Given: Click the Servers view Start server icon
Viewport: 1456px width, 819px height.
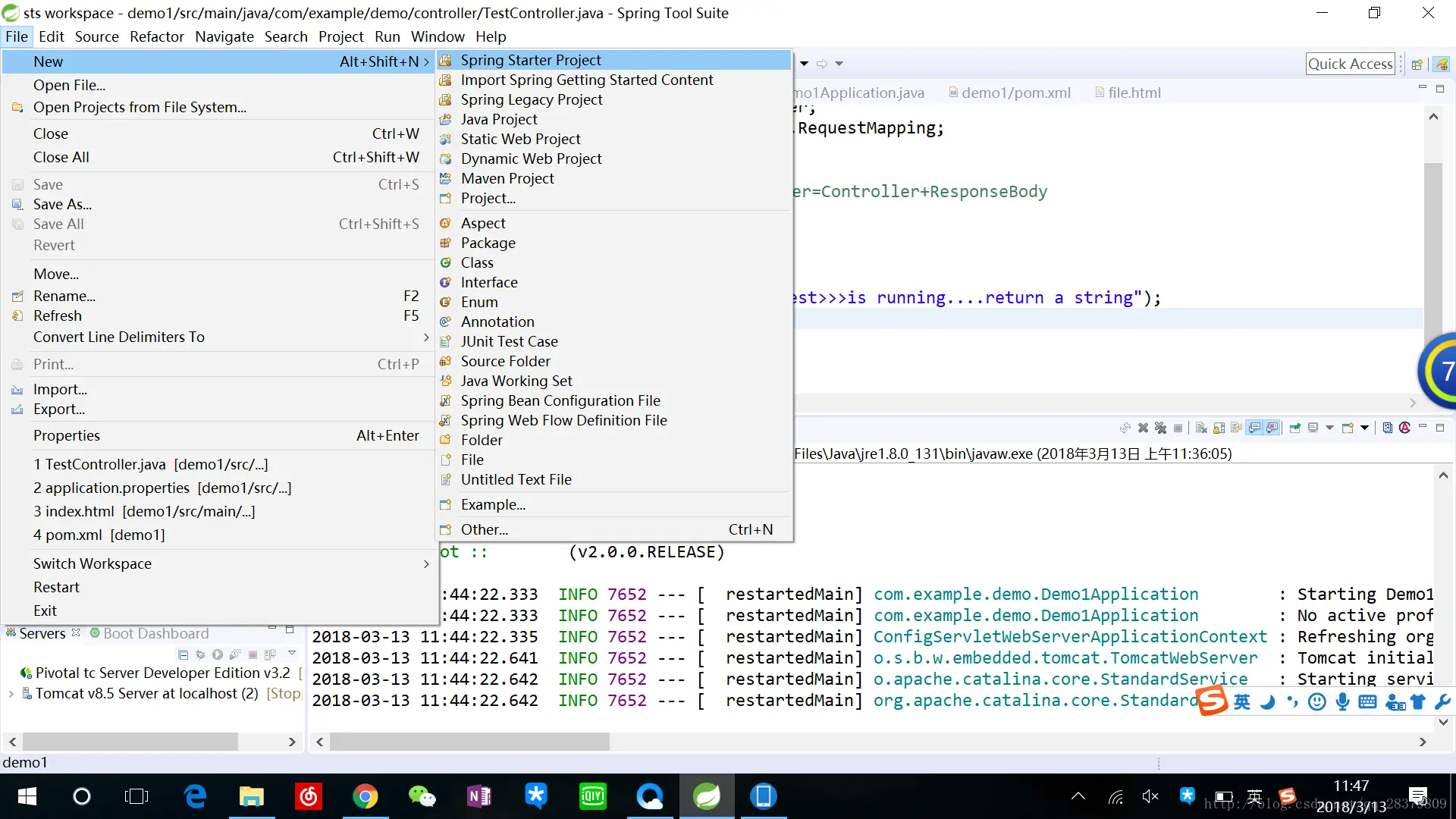Looking at the screenshot, I should [218, 654].
